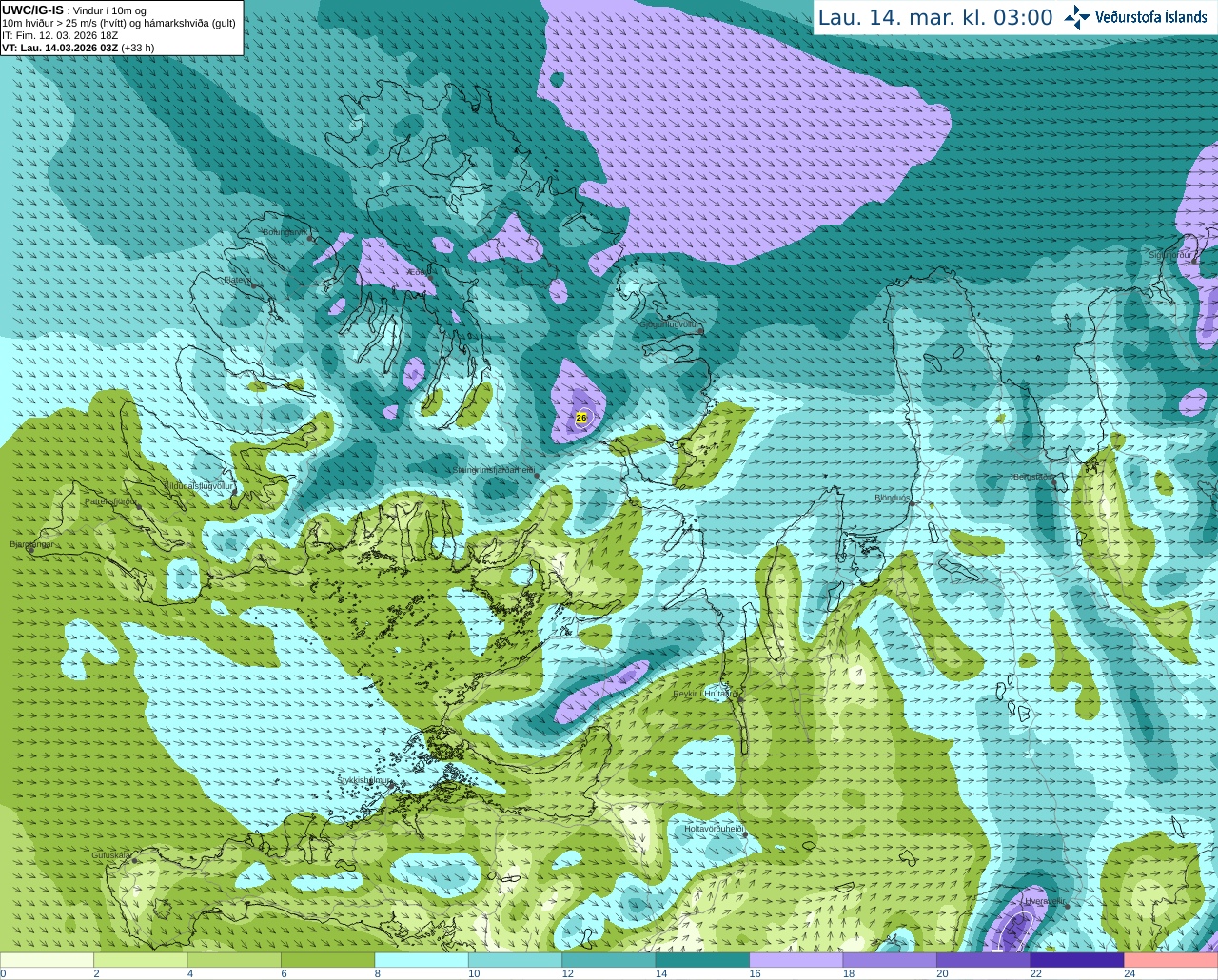Click the legend tick label 24
Viewport: 1218px width, 980px height.
(x=1130, y=973)
